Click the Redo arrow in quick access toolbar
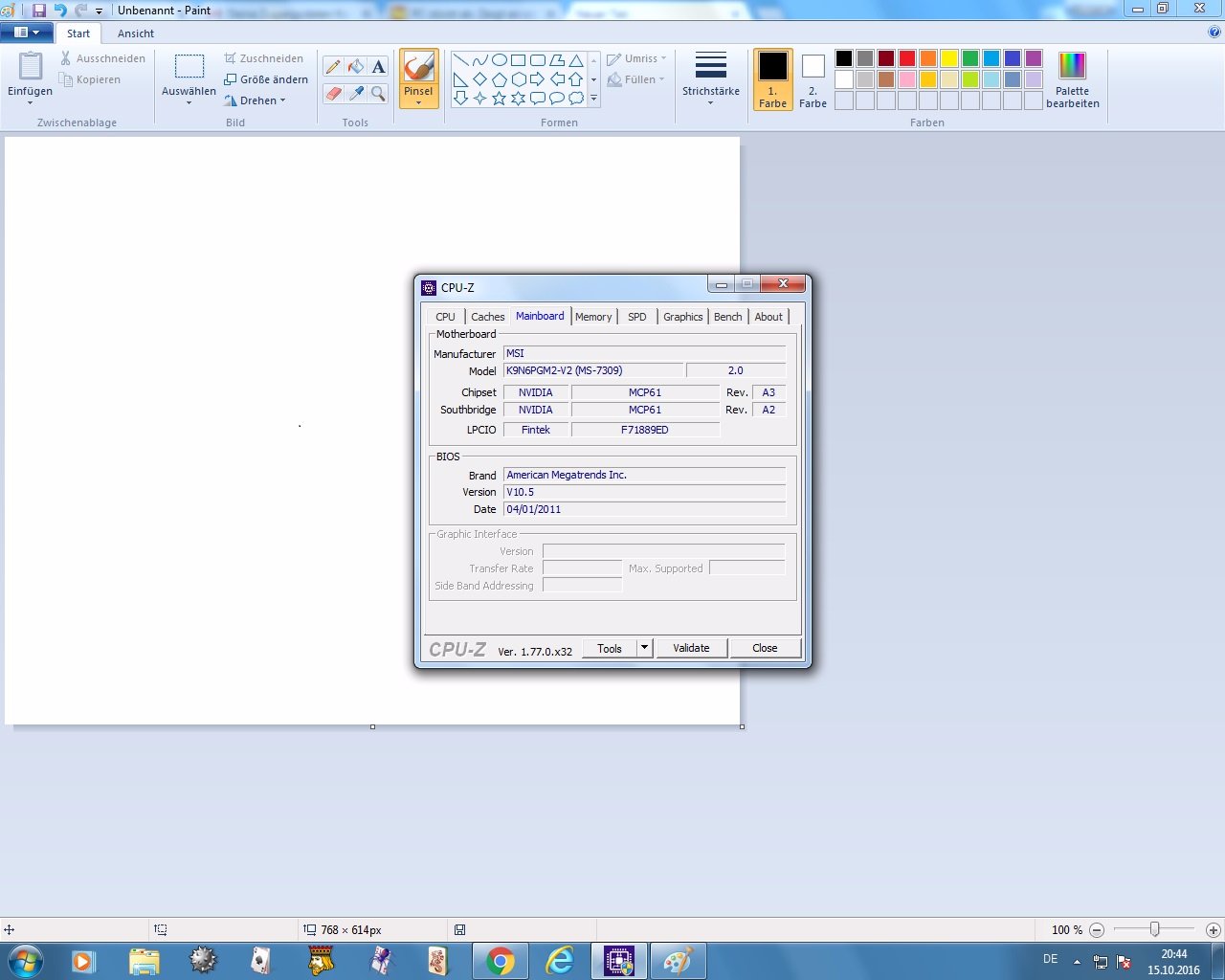1225x980 pixels. [80, 10]
